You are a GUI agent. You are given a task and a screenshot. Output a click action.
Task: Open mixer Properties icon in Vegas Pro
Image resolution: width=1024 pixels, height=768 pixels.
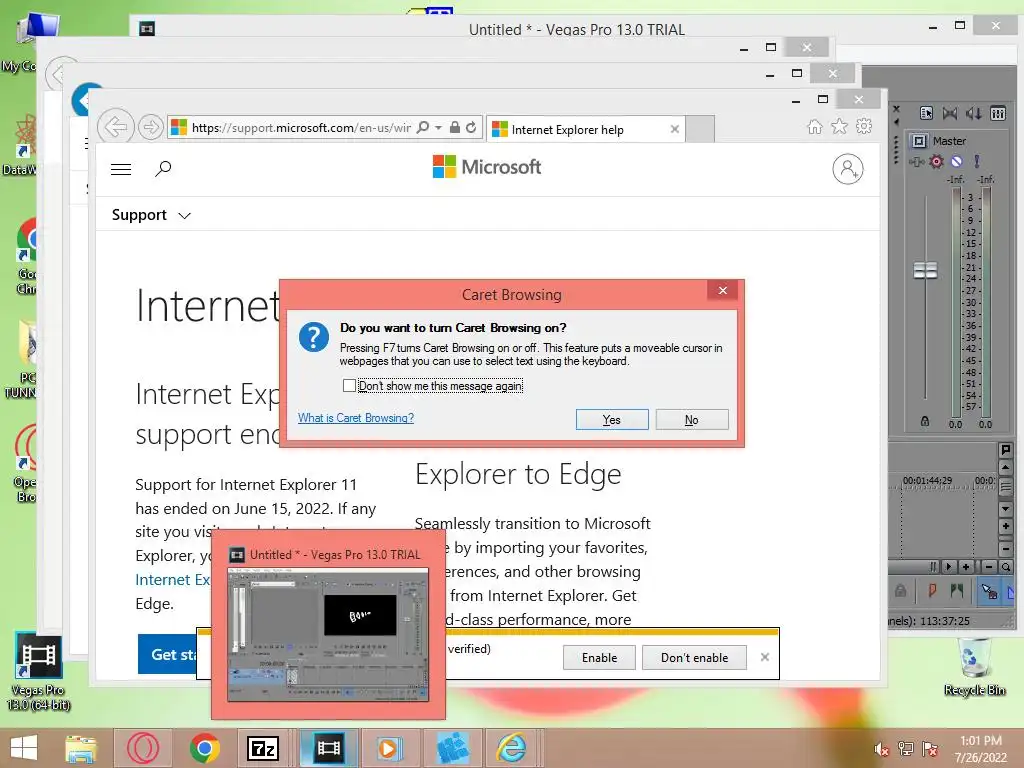926,114
